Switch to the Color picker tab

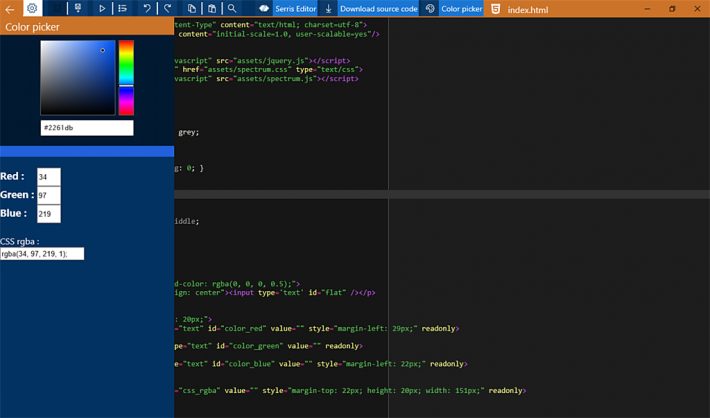[461, 9]
